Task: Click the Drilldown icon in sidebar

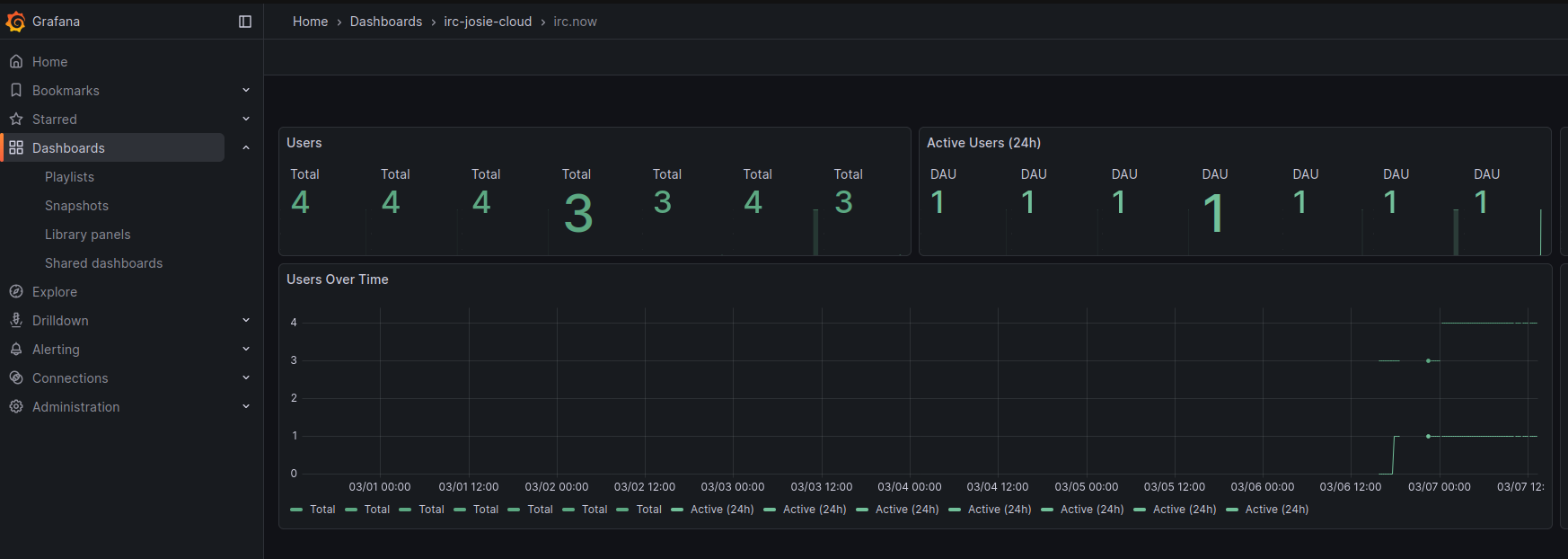Action: [x=16, y=321]
